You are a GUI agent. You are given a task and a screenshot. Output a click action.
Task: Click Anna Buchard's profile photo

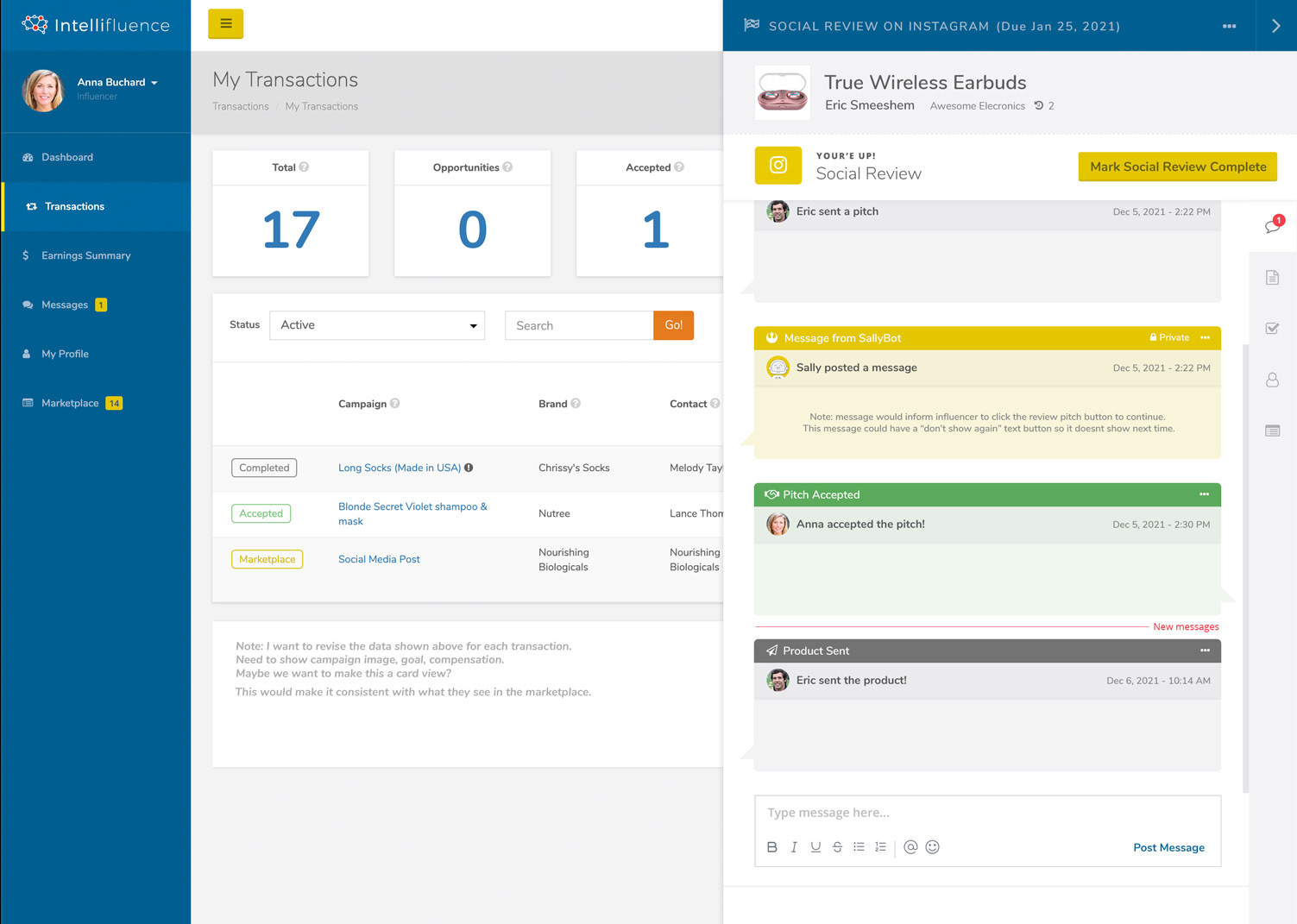43,90
